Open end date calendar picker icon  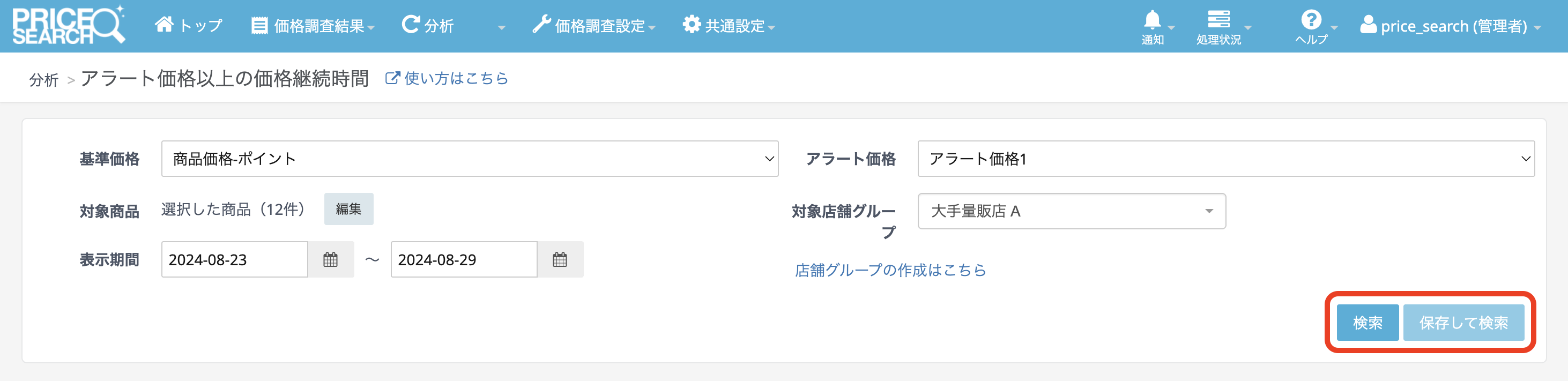pos(560,260)
